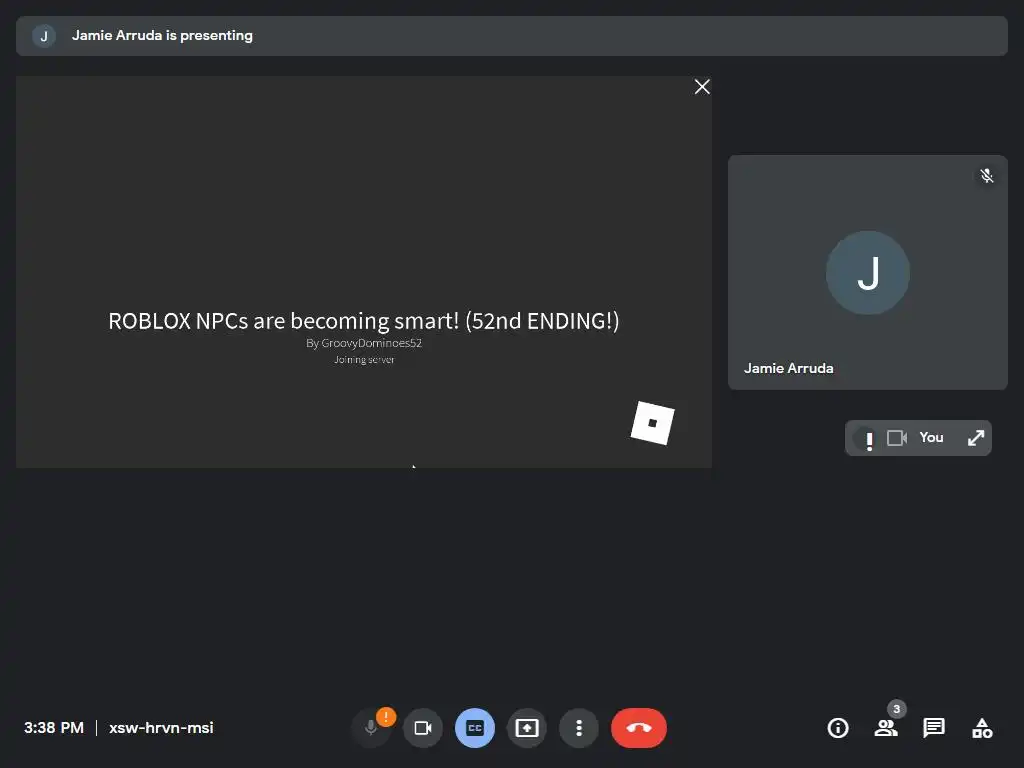1024x768 pixels.
Task: Click the 'By GroovyDominoes52' author text
Action: [x=364, y=343]
